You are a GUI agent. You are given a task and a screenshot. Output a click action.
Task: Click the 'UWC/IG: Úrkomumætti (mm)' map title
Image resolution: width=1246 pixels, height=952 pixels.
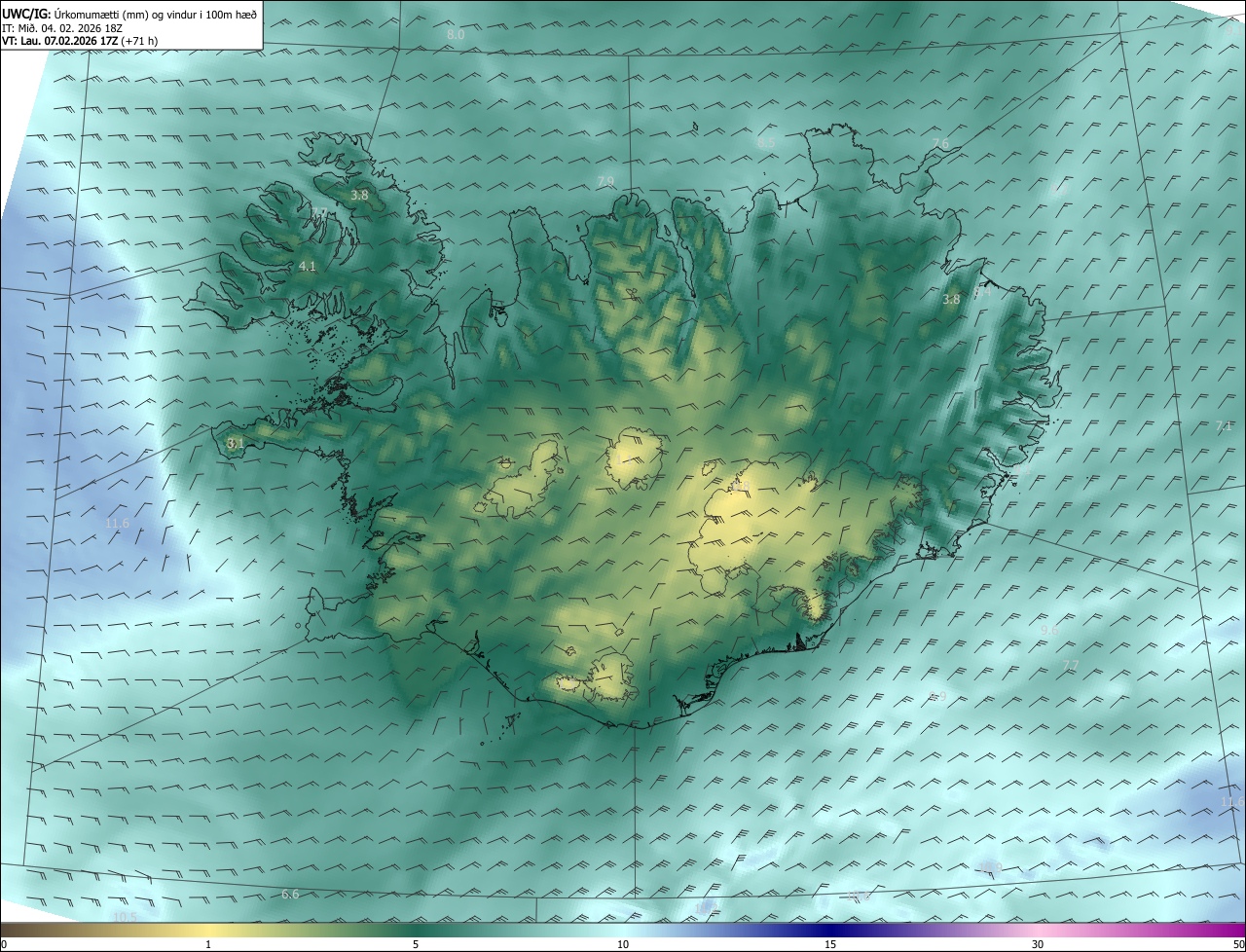point(129,15)
